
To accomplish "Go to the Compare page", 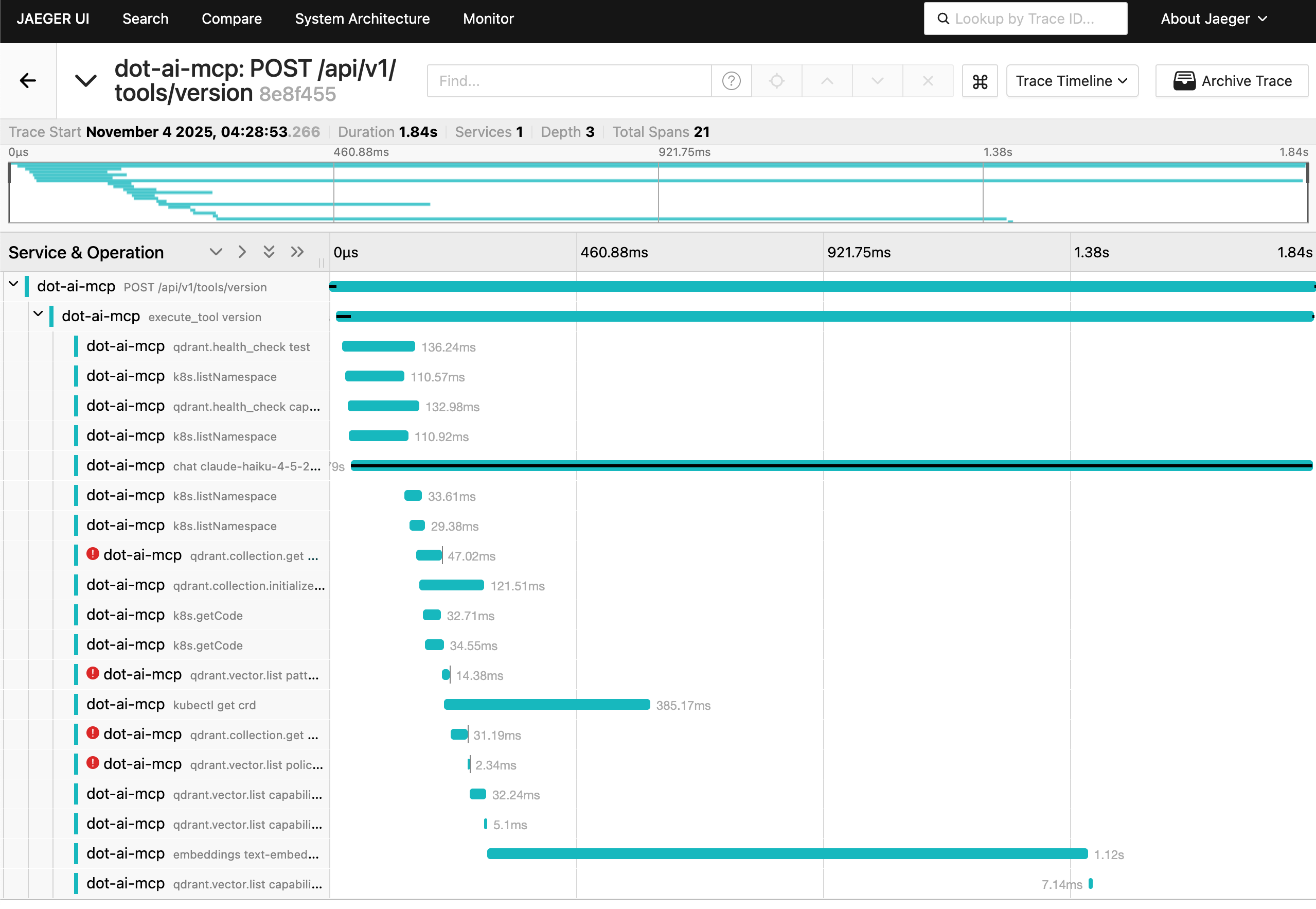I will (232, 19).
